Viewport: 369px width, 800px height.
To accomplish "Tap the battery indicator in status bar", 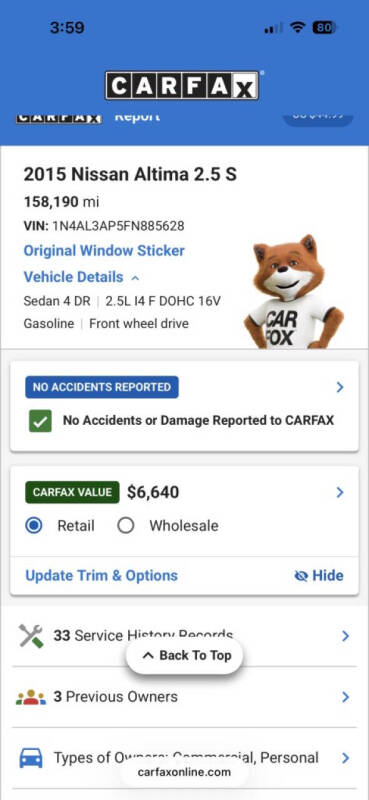I will 326,28.
